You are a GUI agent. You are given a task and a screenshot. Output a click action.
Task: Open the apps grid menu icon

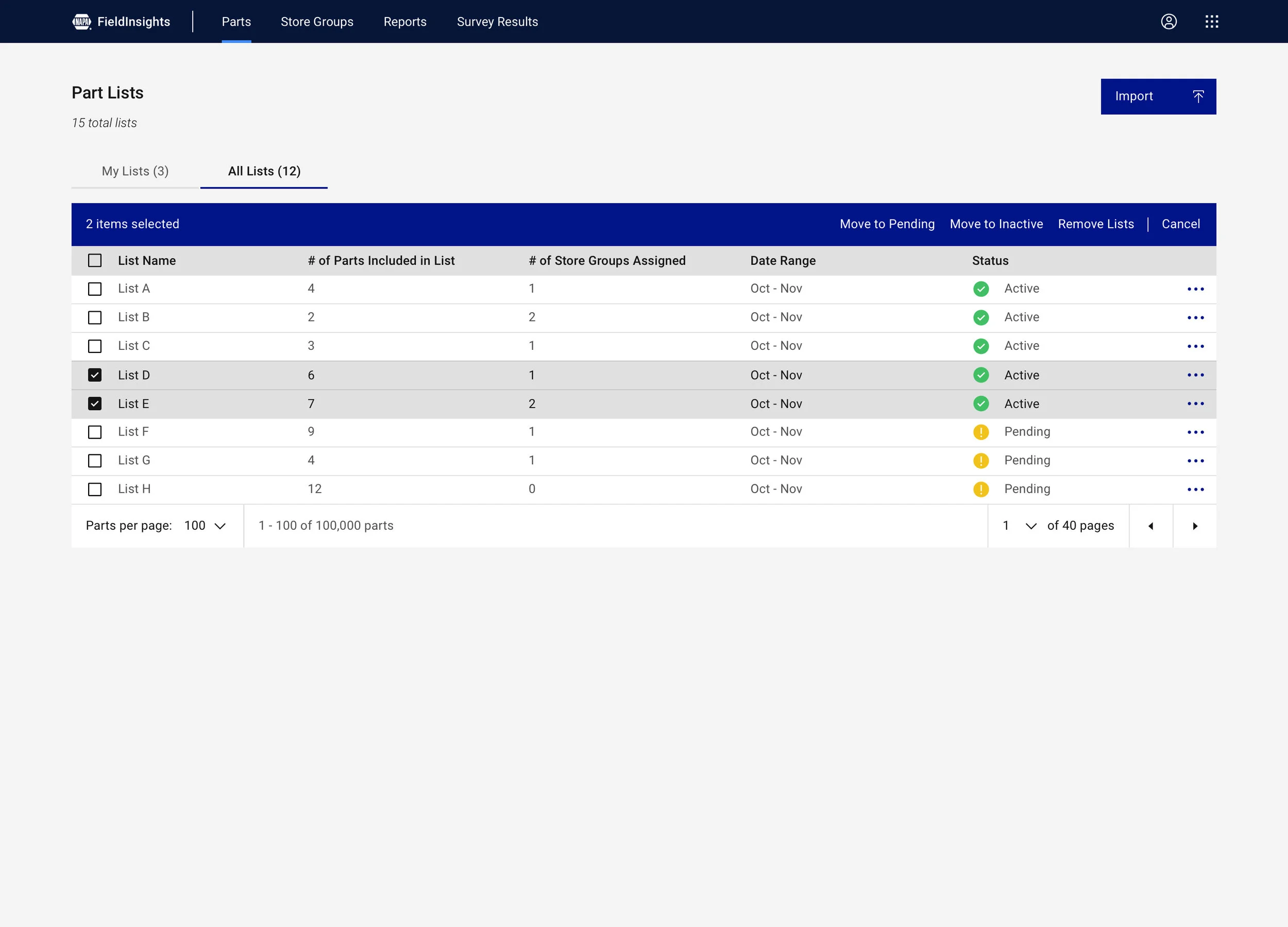tap(1211, 22)
